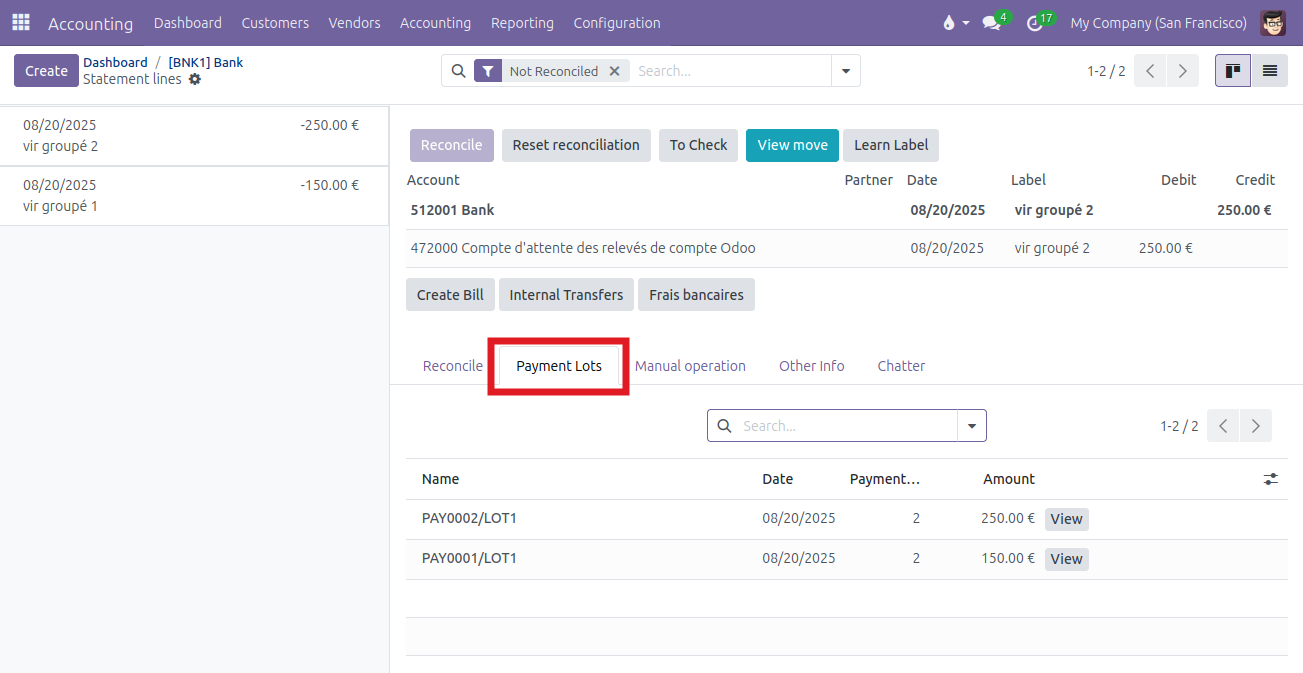Screen dimensions: 1303x673
Task: Click the debug droplet icon
Action: 949,23
